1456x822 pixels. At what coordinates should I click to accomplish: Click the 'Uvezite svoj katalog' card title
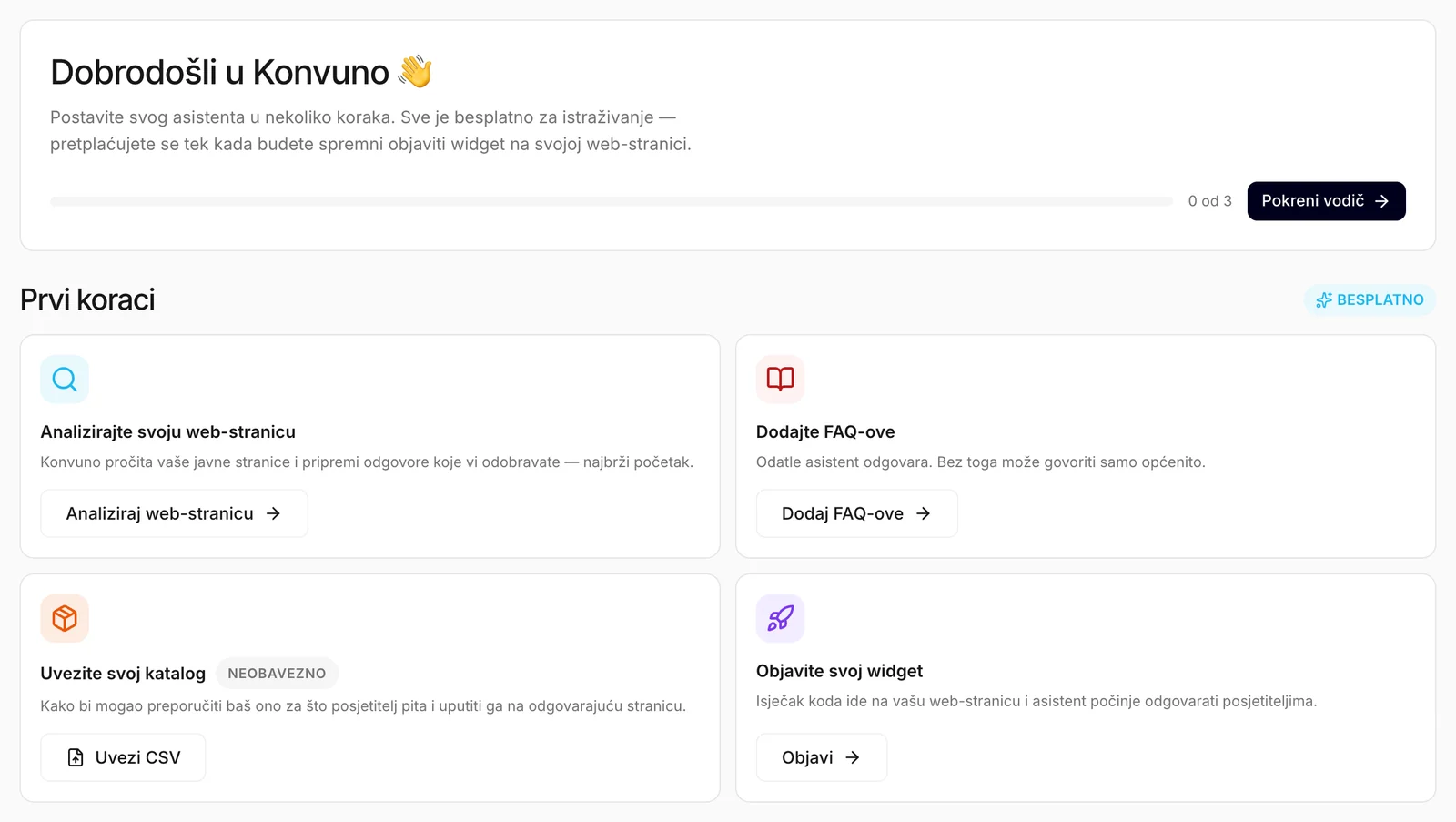[x=123, y=674]
